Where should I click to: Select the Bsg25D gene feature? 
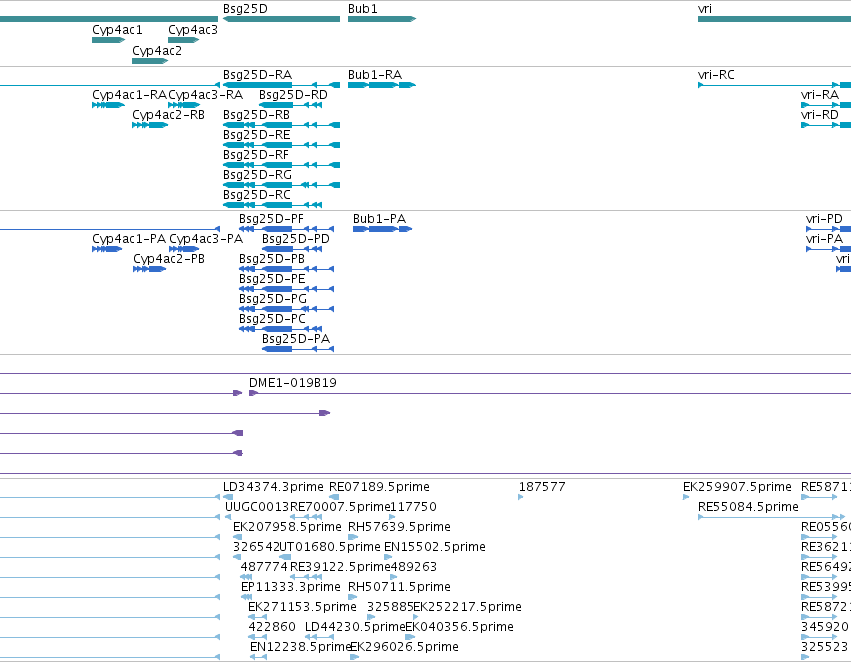click(281, 19)
